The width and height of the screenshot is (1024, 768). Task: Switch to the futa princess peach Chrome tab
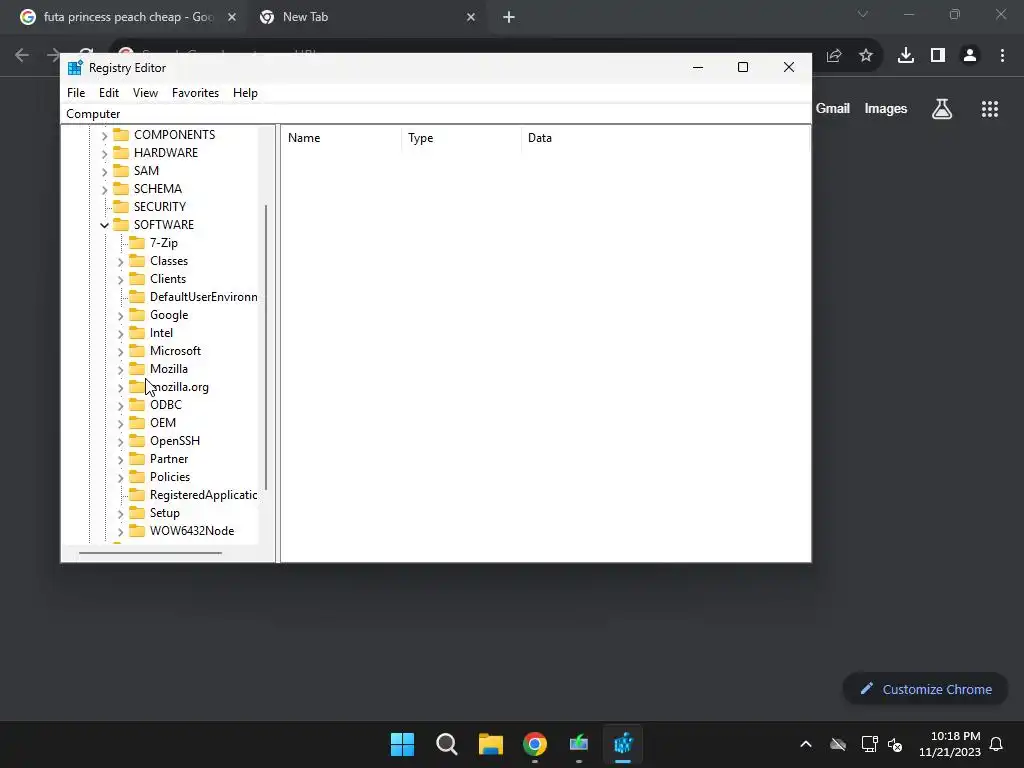tap(128, 17)
